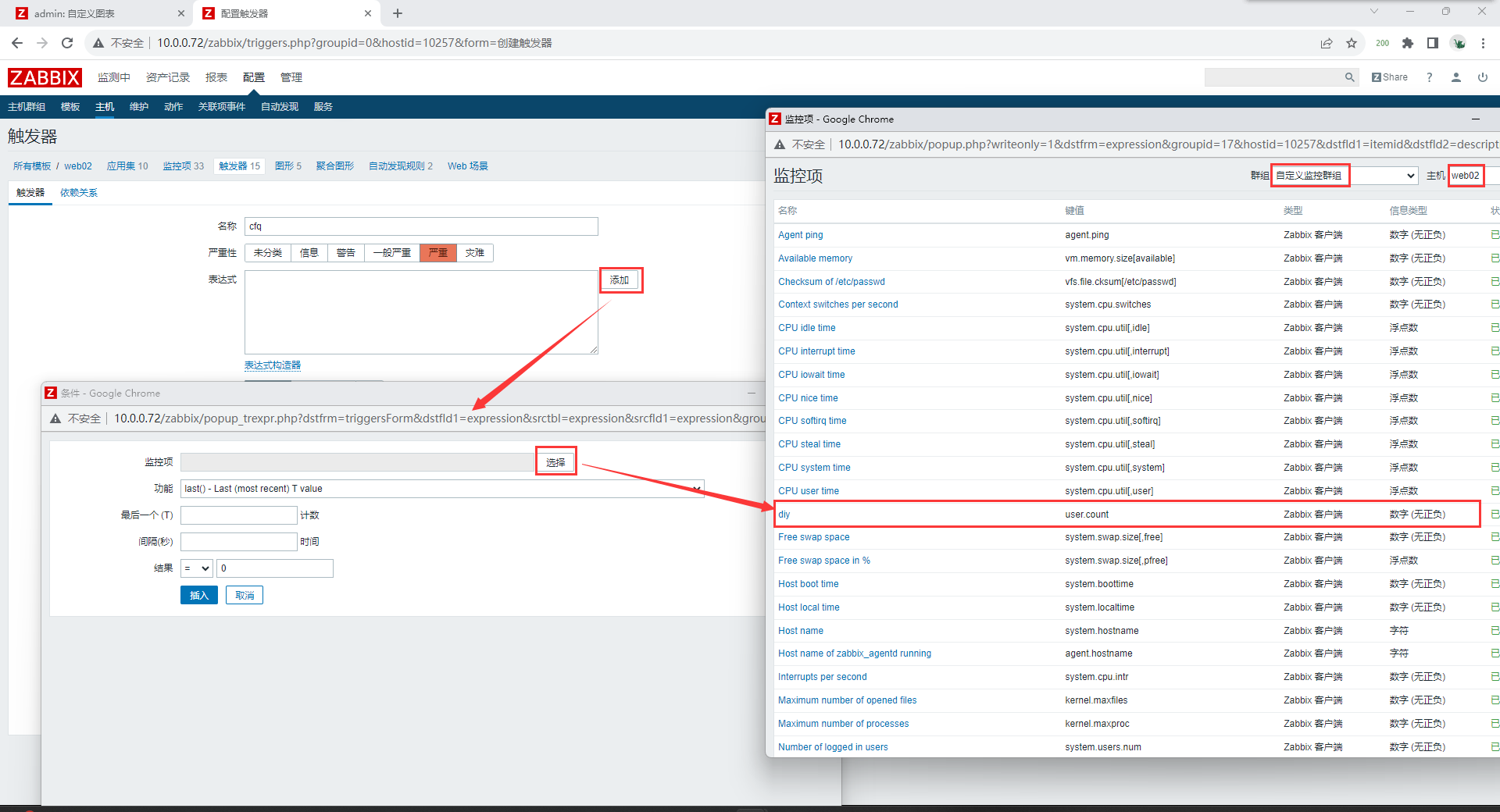Toggle browser side panel icon
1500x812 pixels.
tap(1433, 43)
